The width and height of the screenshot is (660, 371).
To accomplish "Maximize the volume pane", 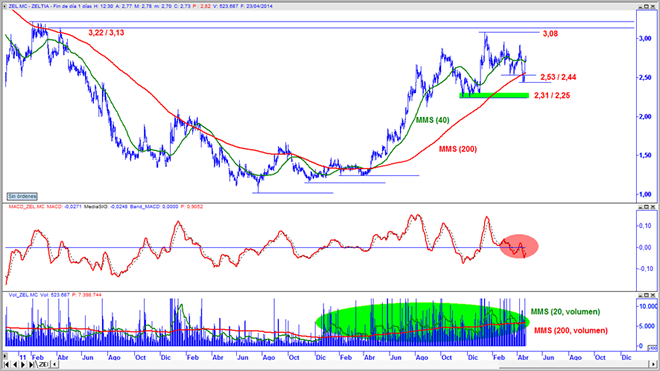I will click(x=647, y=295).
